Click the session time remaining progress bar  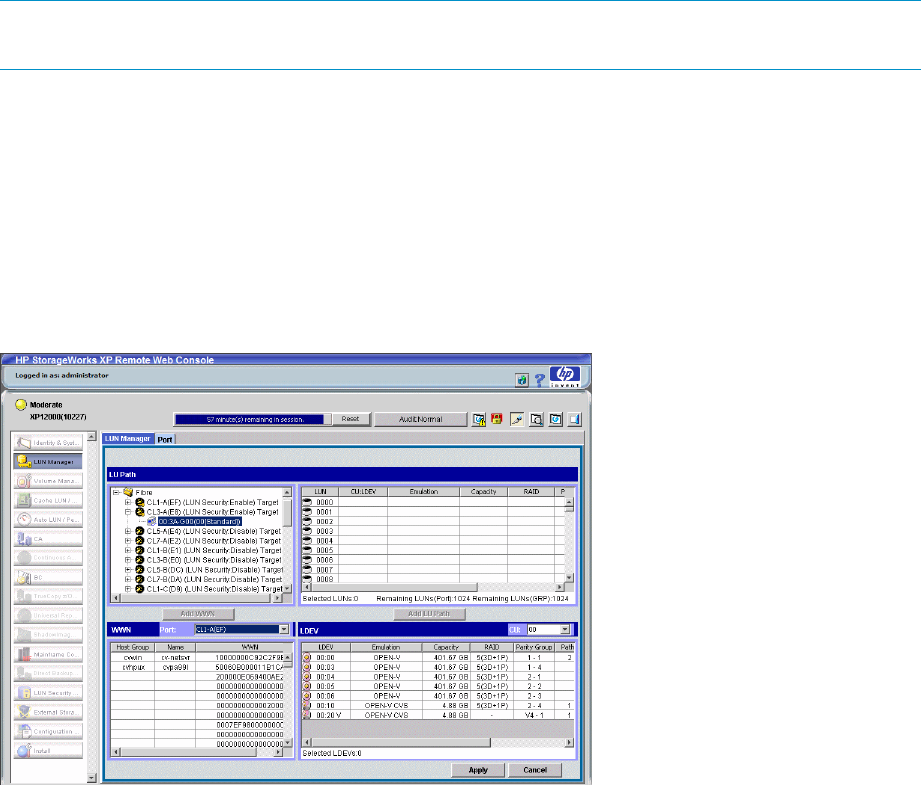pyautogui.click(x=254, y=420)
